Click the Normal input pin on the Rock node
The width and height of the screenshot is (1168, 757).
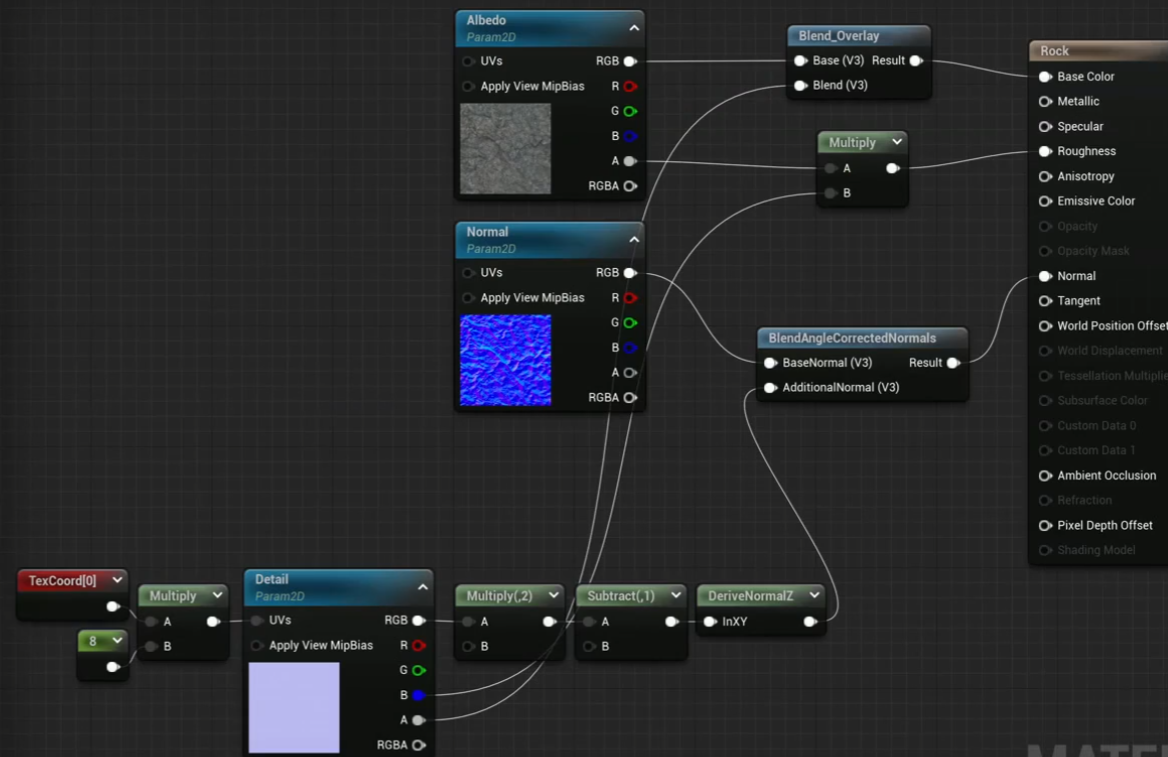point(1043,276)
